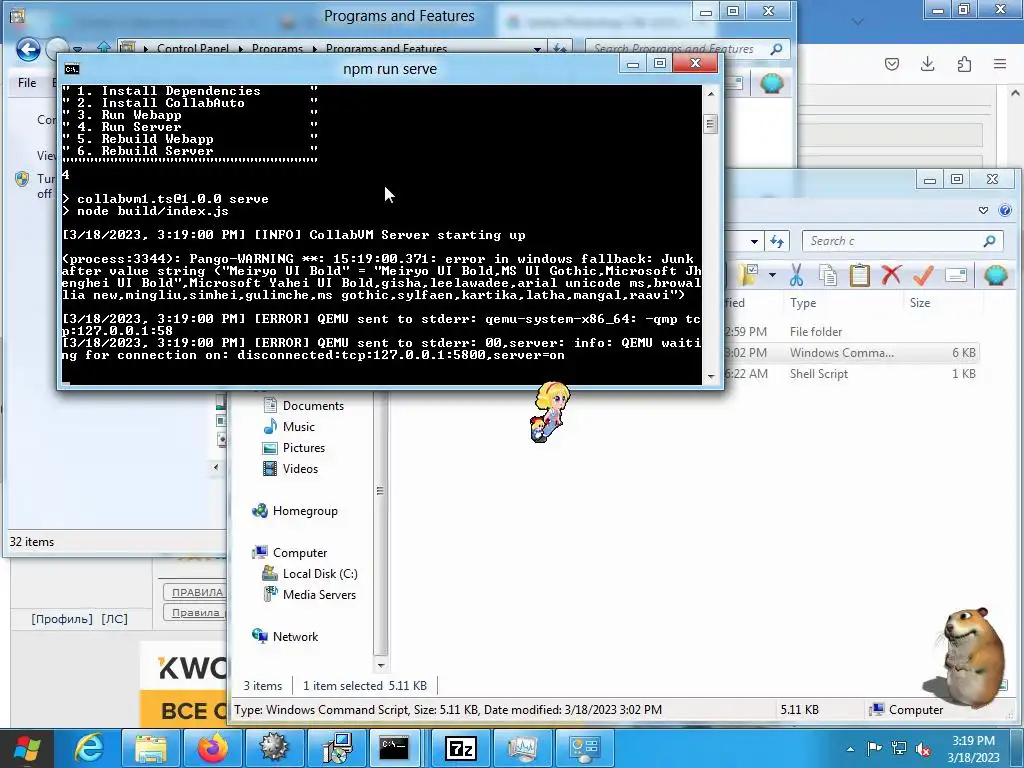Viewport: 1024px width, 768px height.
Task: Open the Firefox hamburger menu
Action: [x=1000, y=63]
